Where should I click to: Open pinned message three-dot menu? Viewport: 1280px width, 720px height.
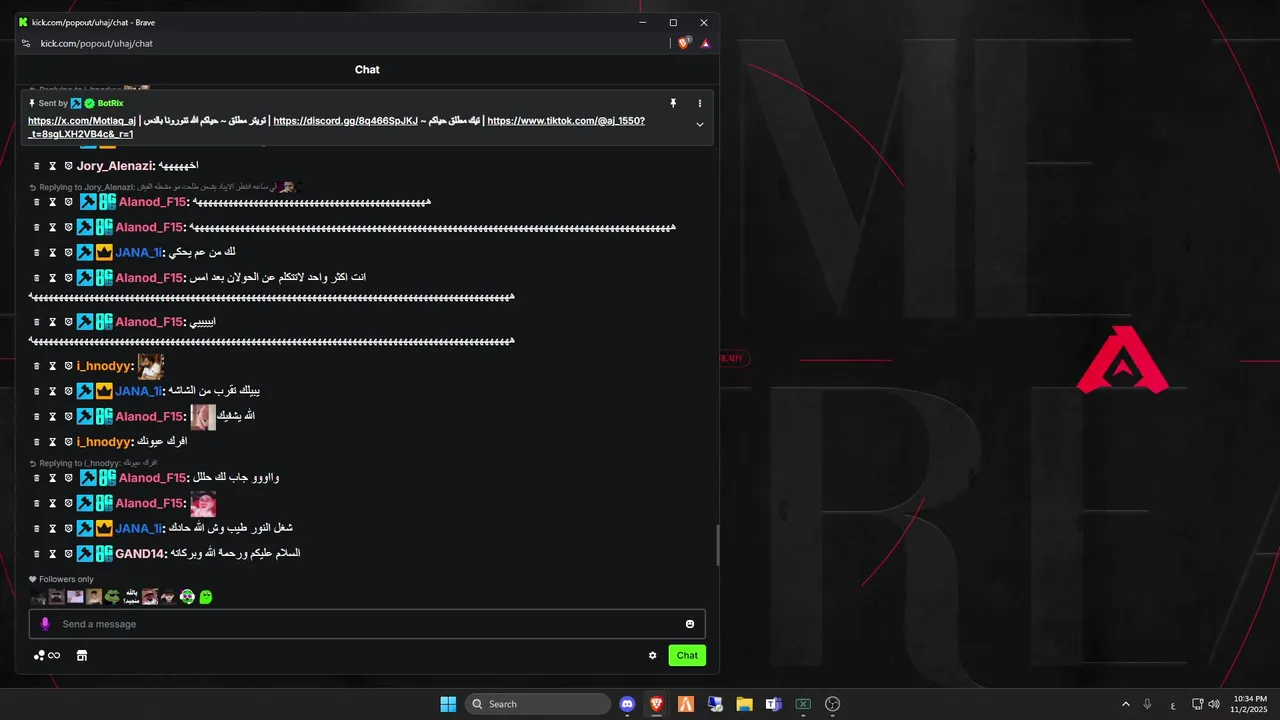700,103
